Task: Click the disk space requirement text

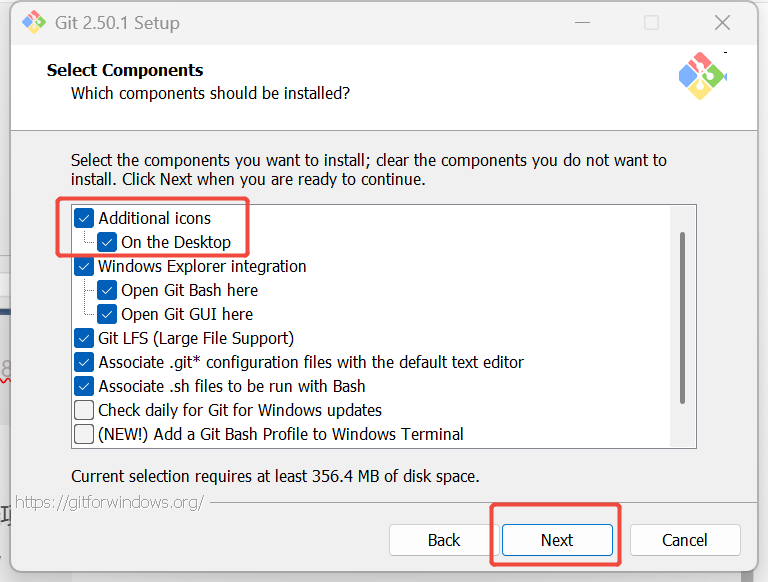Action: [275, 476]
